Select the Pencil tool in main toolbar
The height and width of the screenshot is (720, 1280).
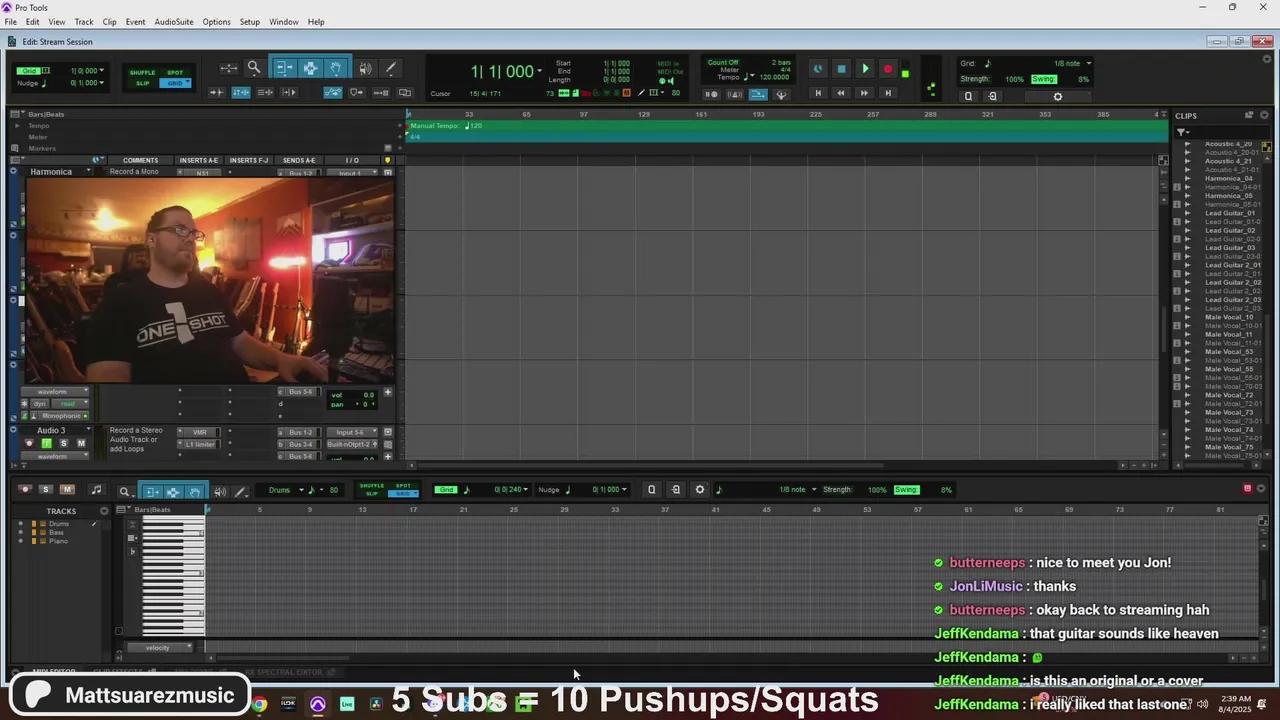coord(390,68)
